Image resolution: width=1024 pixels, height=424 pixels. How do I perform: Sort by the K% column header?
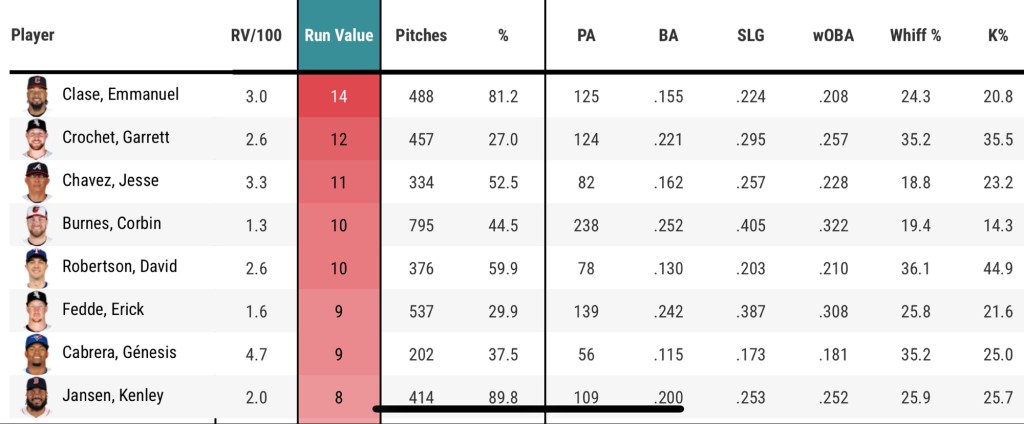[x=997, y=36]
